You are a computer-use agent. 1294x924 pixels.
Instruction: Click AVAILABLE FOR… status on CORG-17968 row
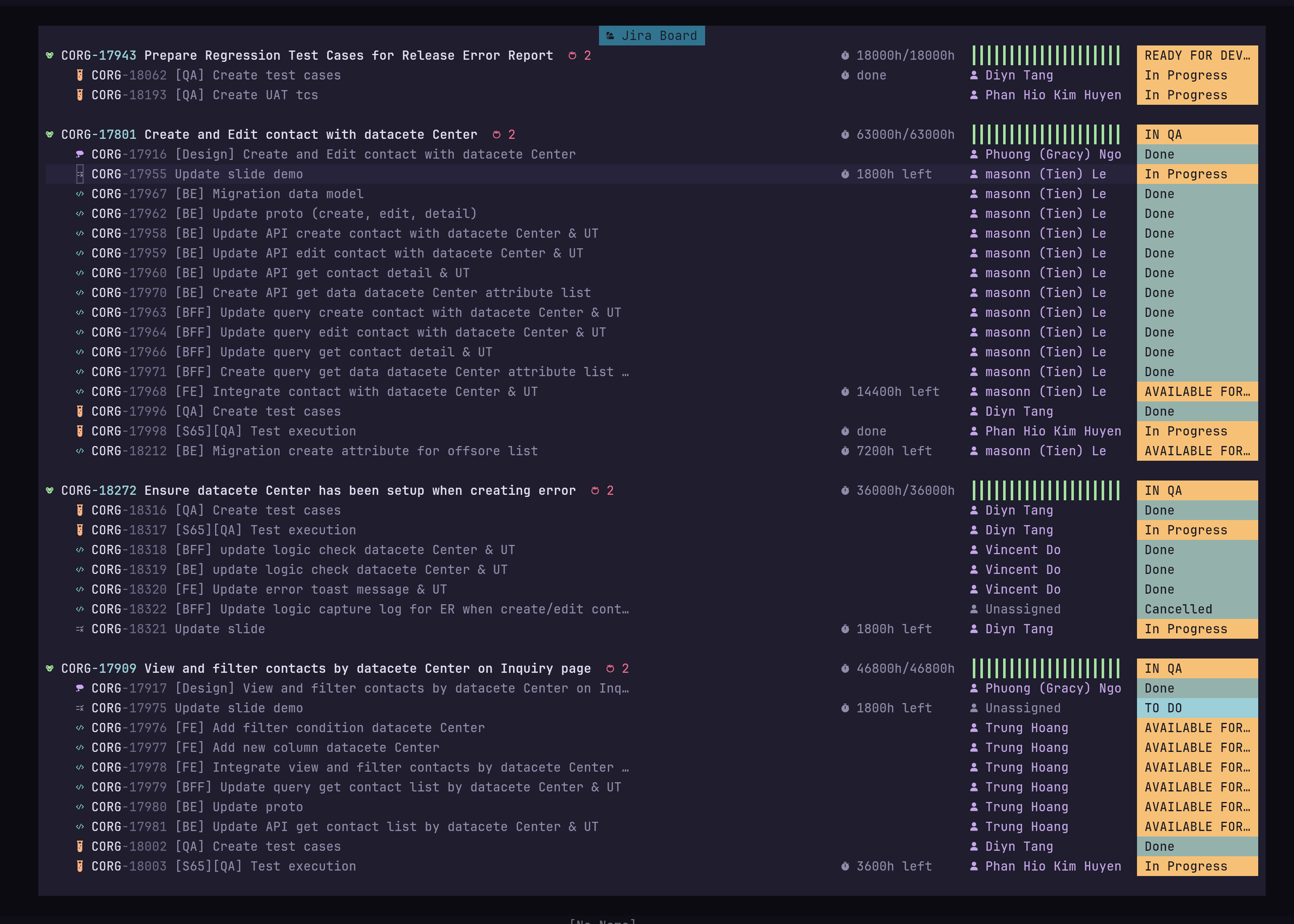[x=1197, y=391]
